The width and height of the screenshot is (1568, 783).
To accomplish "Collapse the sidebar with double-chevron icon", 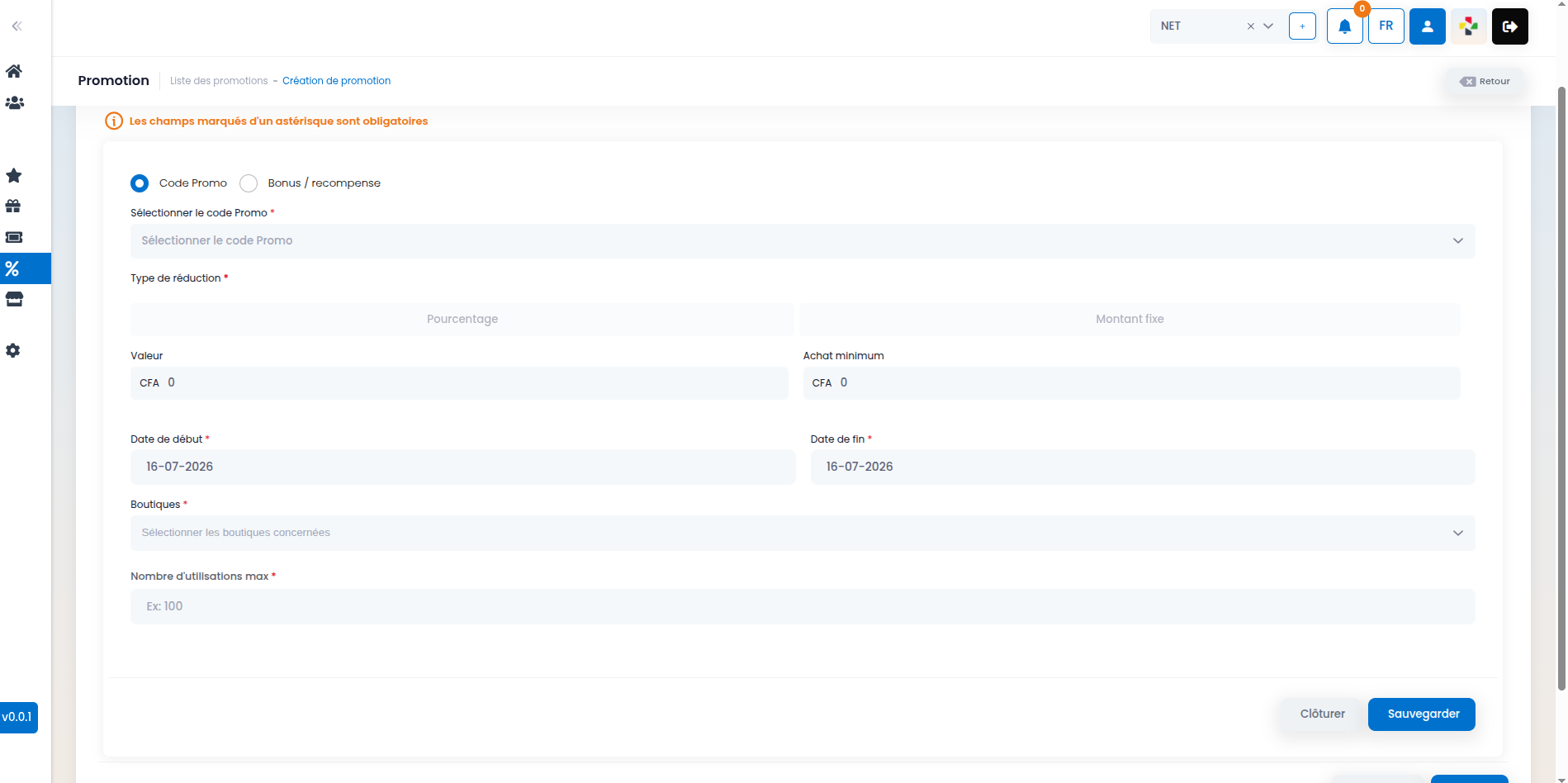I will point(17,26).
